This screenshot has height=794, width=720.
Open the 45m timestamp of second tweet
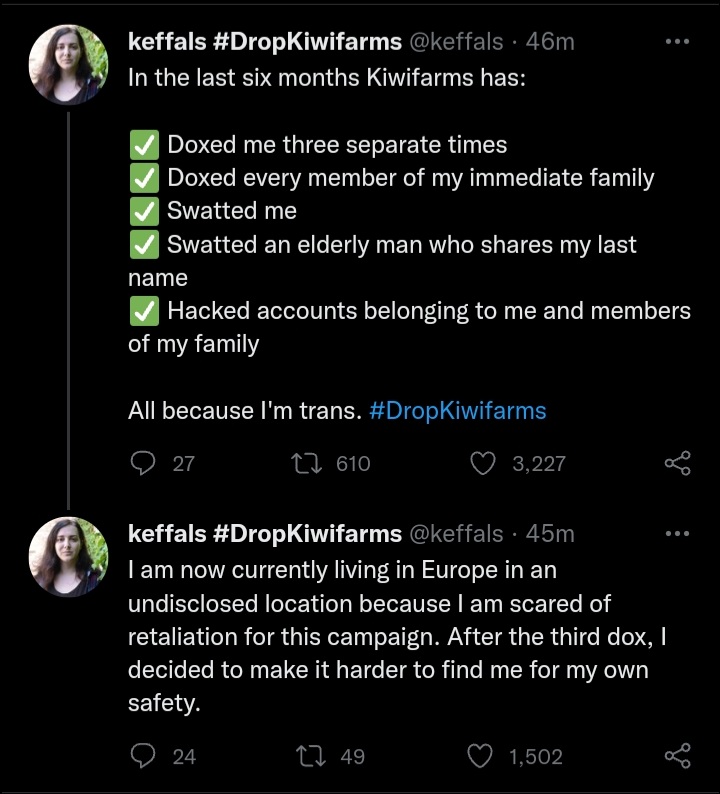[x=550, y=534]
